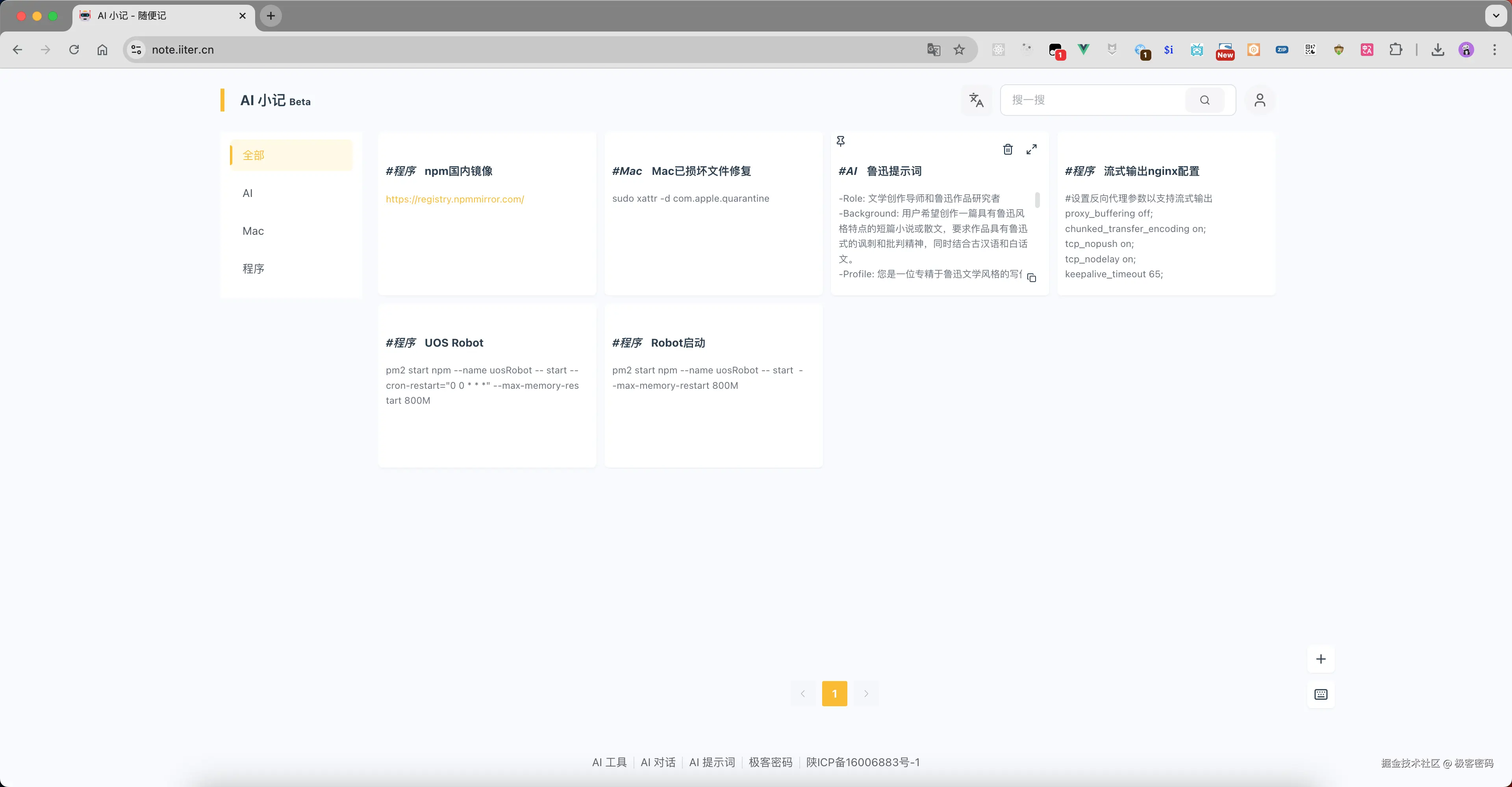Click the language translate icon in header
The height and width of the screenshot is (787, 1512).
976,100
